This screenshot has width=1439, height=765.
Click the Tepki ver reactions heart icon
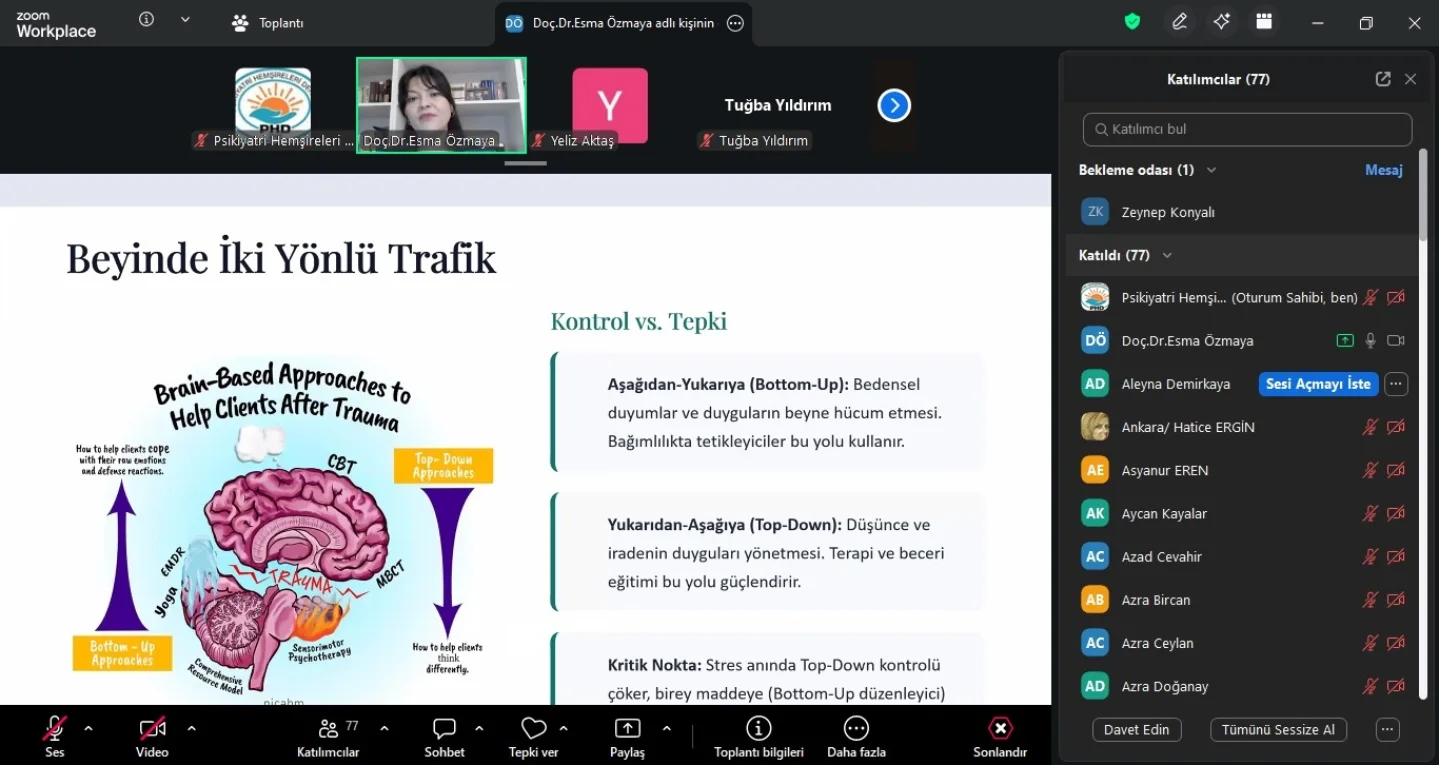coord(534,729)
